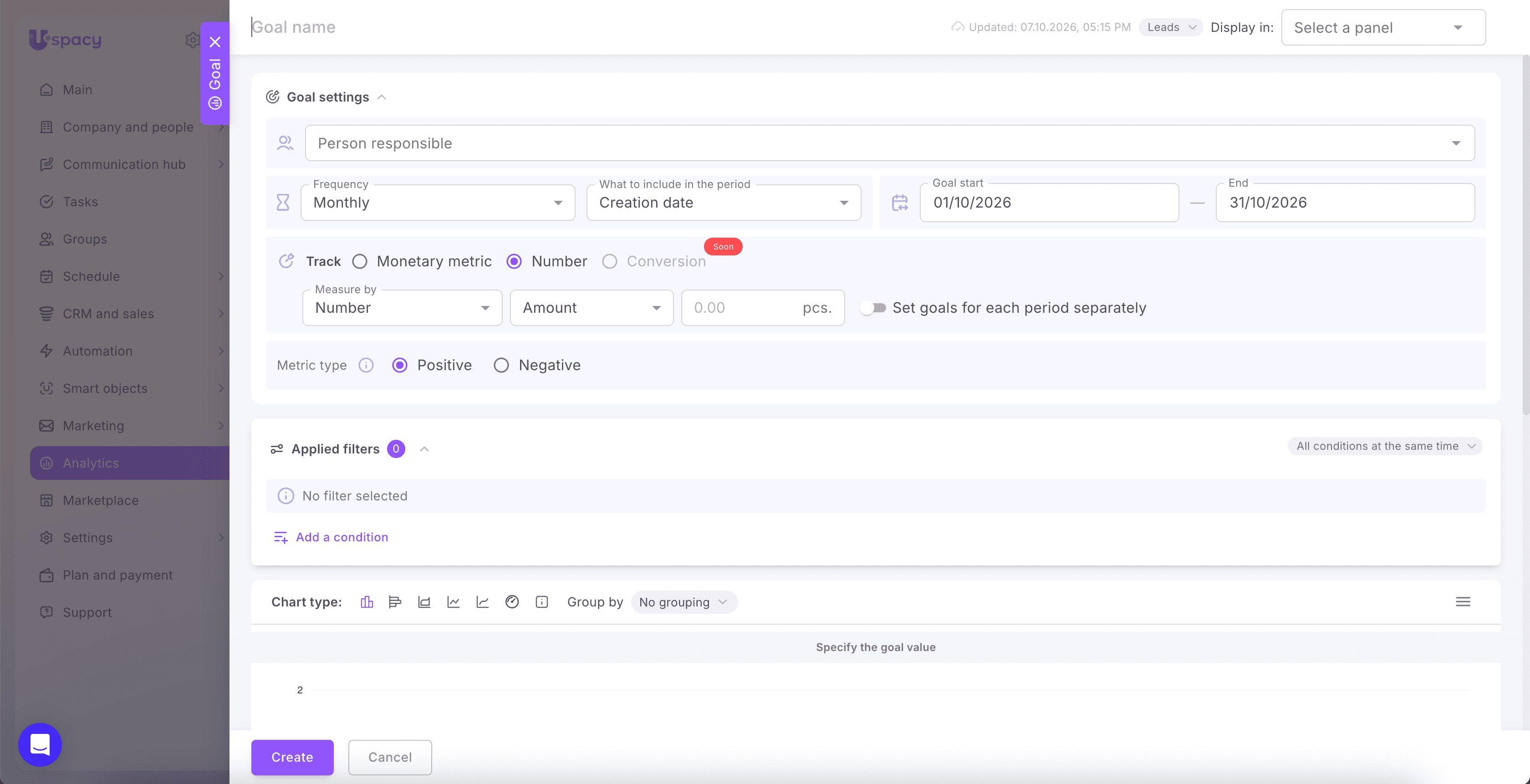The height and width of the screenshot is (784, 1530).
Task: Pick the trend line chart icon
Action: click(482, 602)
